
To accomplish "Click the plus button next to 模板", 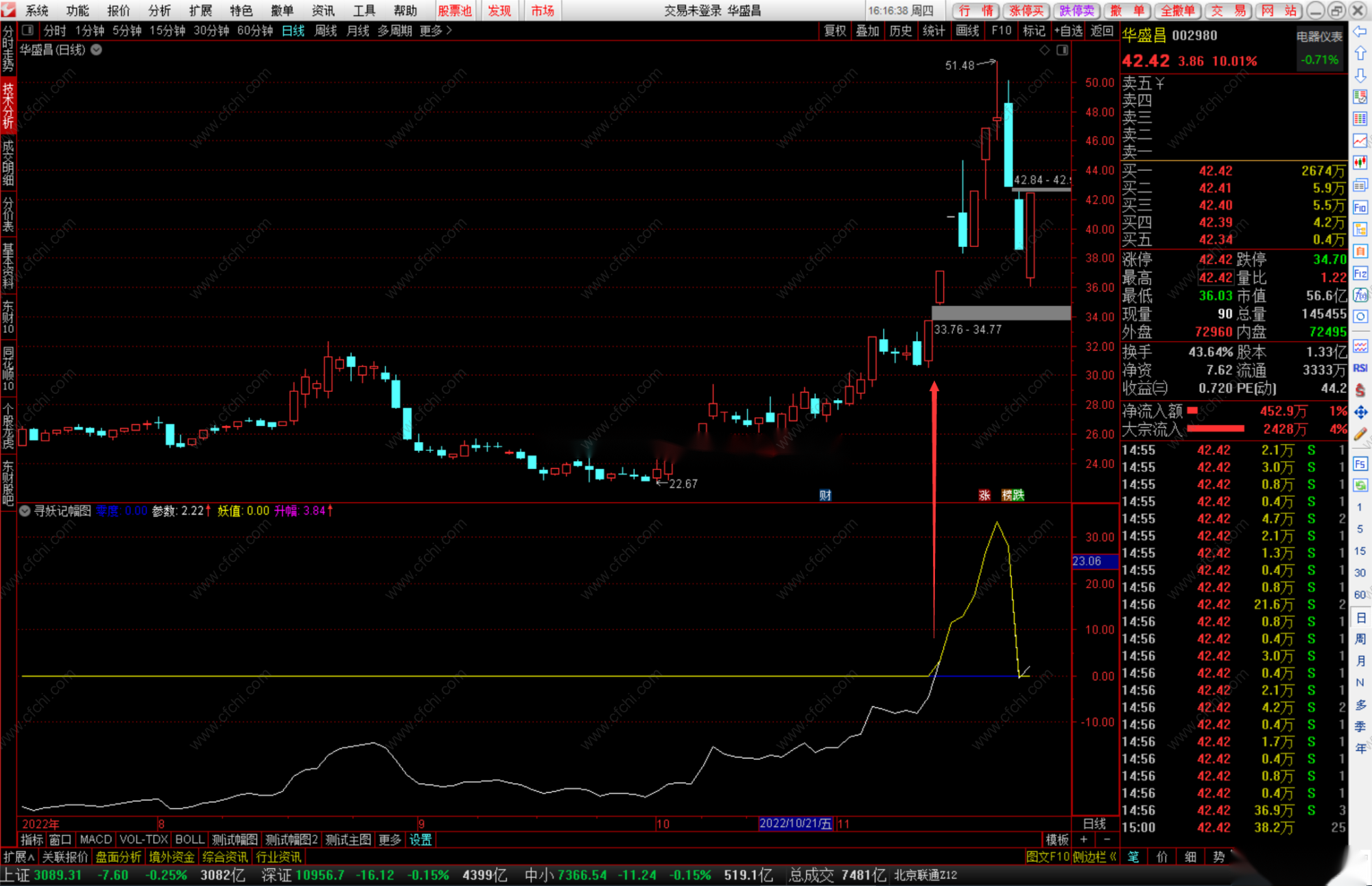I will pos(1084,839).
